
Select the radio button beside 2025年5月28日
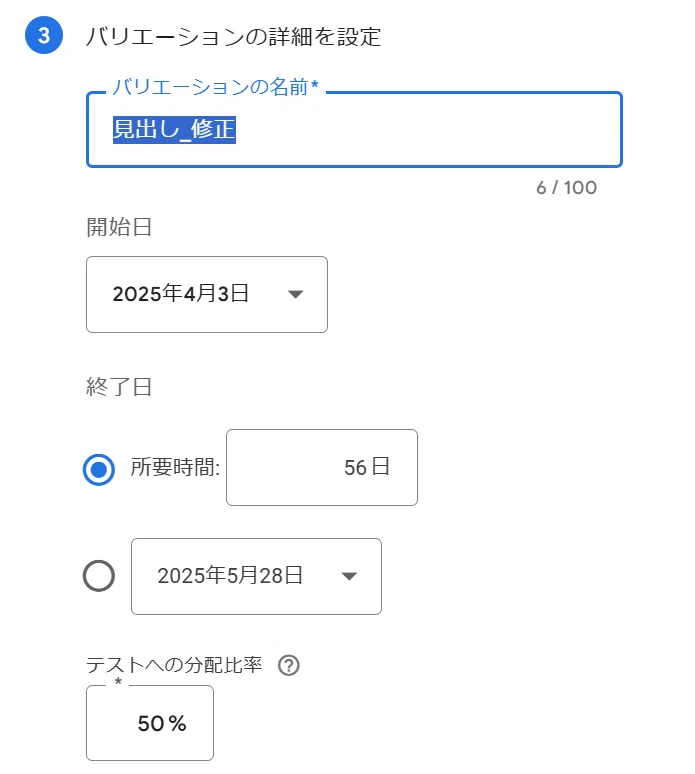[x=99, y=576]
